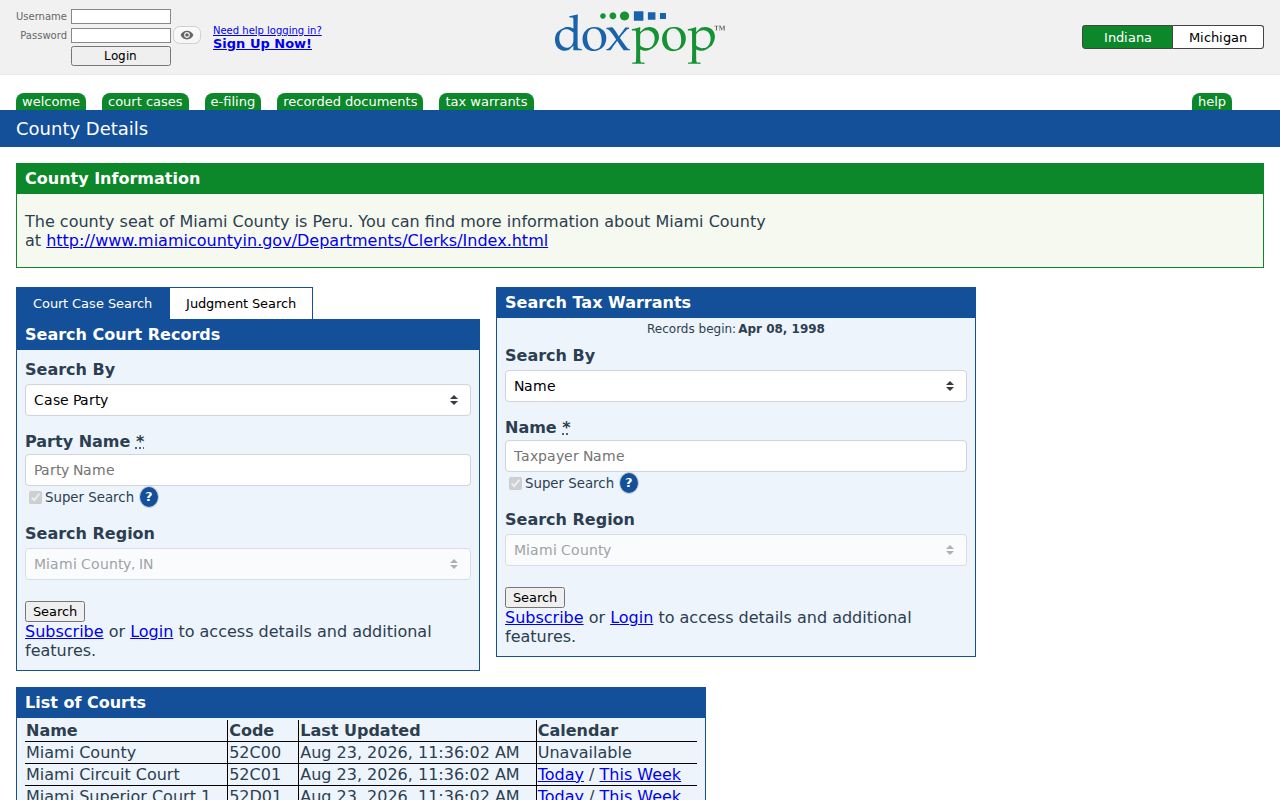Click Search in Search Tax Warrants
The width and height of the screenshot is (1280, 800).
[x=535, y=597]
